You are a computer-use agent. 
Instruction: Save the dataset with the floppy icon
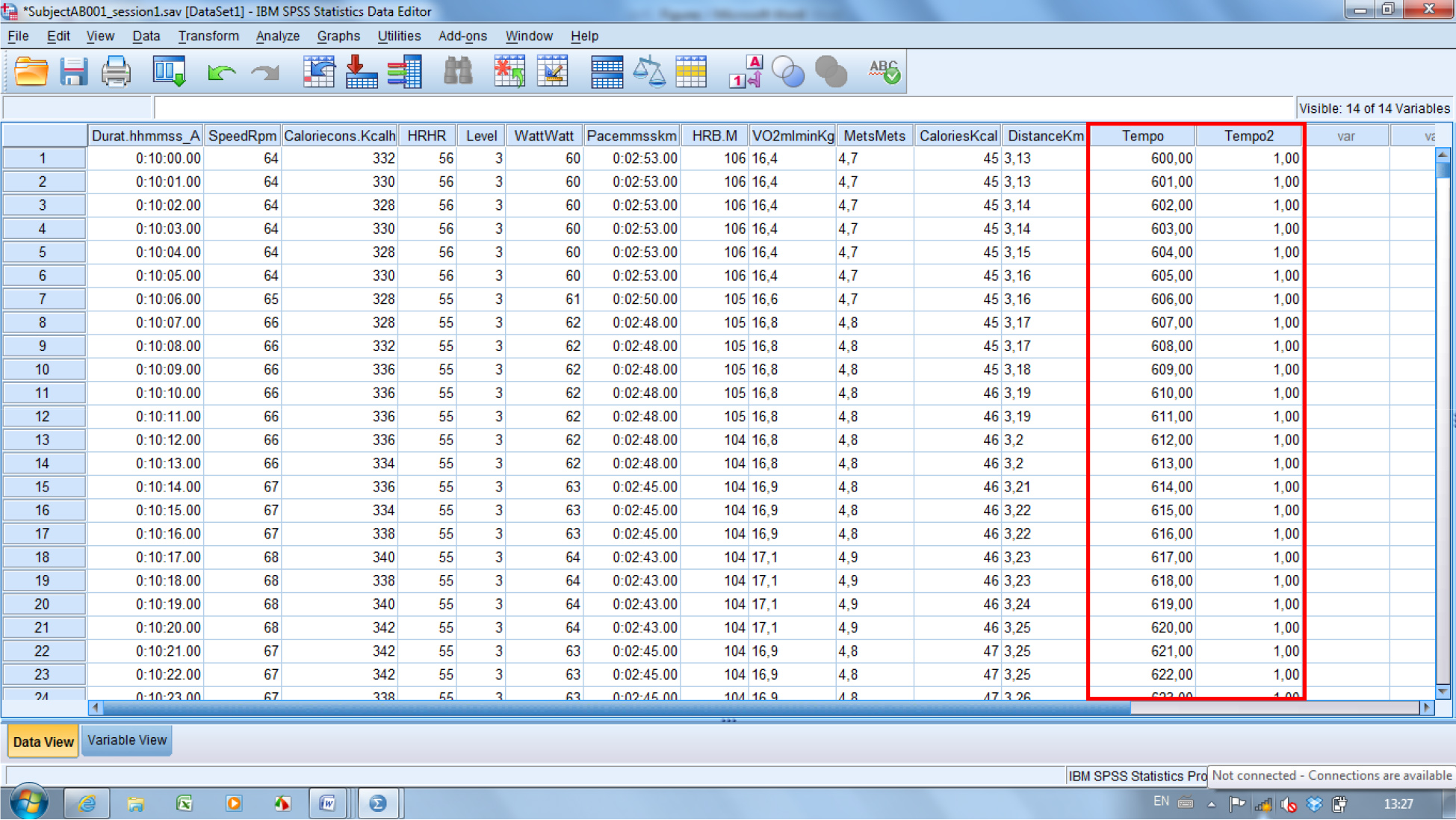[x=73, y=72]
